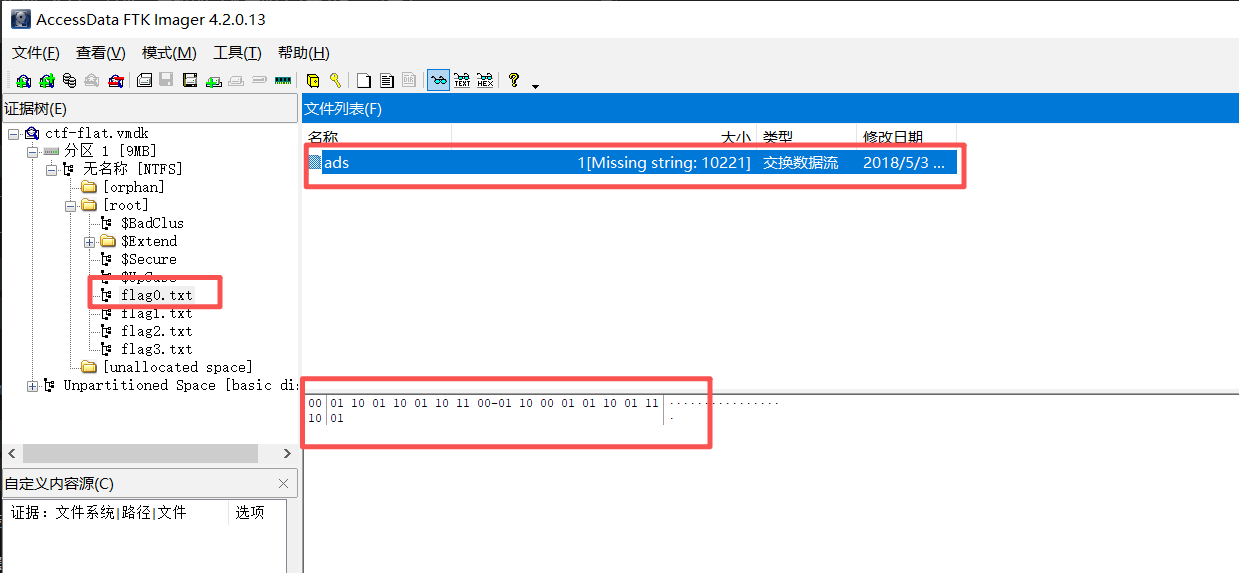Close the 自定义内容源 pane
Screen dimensions: 1239x573
[283, 484]
